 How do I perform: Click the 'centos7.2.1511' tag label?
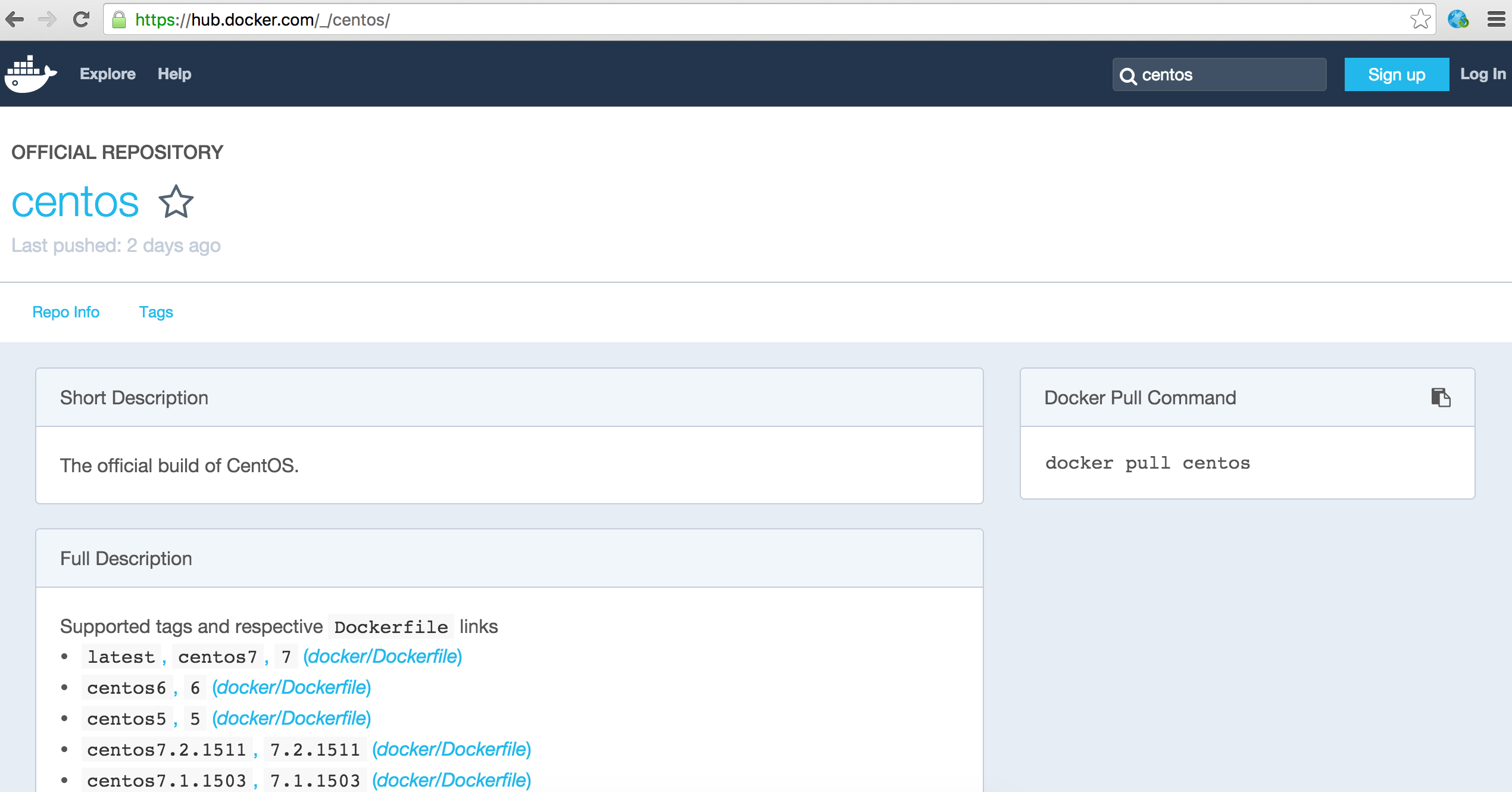click(167, 750)
